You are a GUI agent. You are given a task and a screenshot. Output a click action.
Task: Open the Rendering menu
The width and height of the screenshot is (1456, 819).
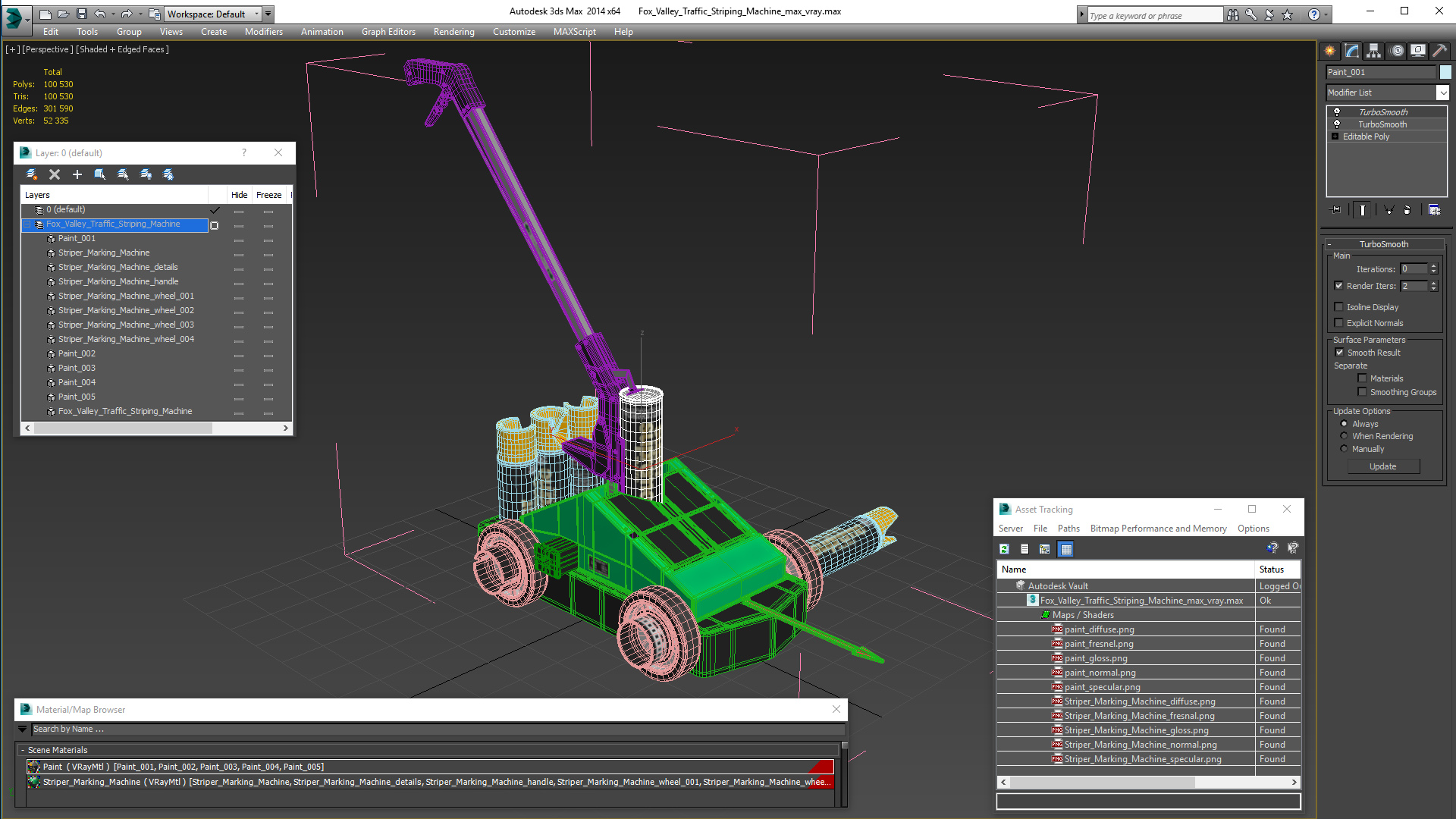click(453, 32)
